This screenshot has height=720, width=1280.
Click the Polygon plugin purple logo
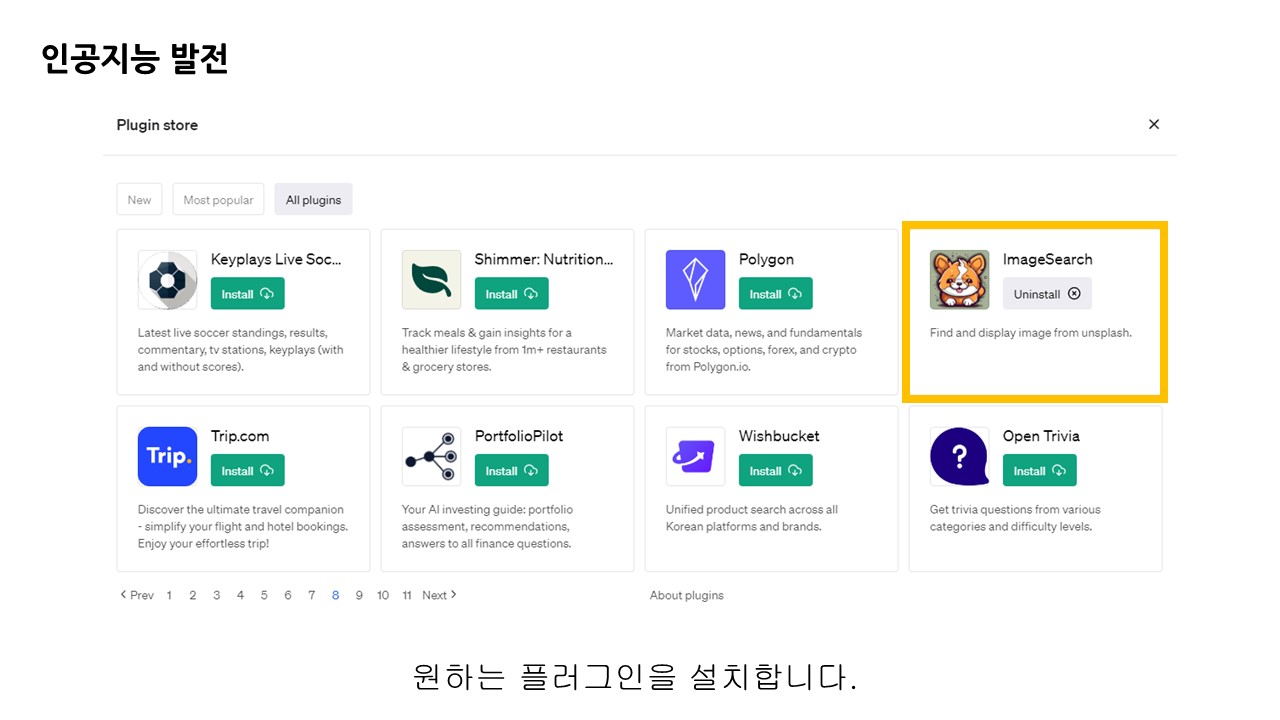[695, 280]
